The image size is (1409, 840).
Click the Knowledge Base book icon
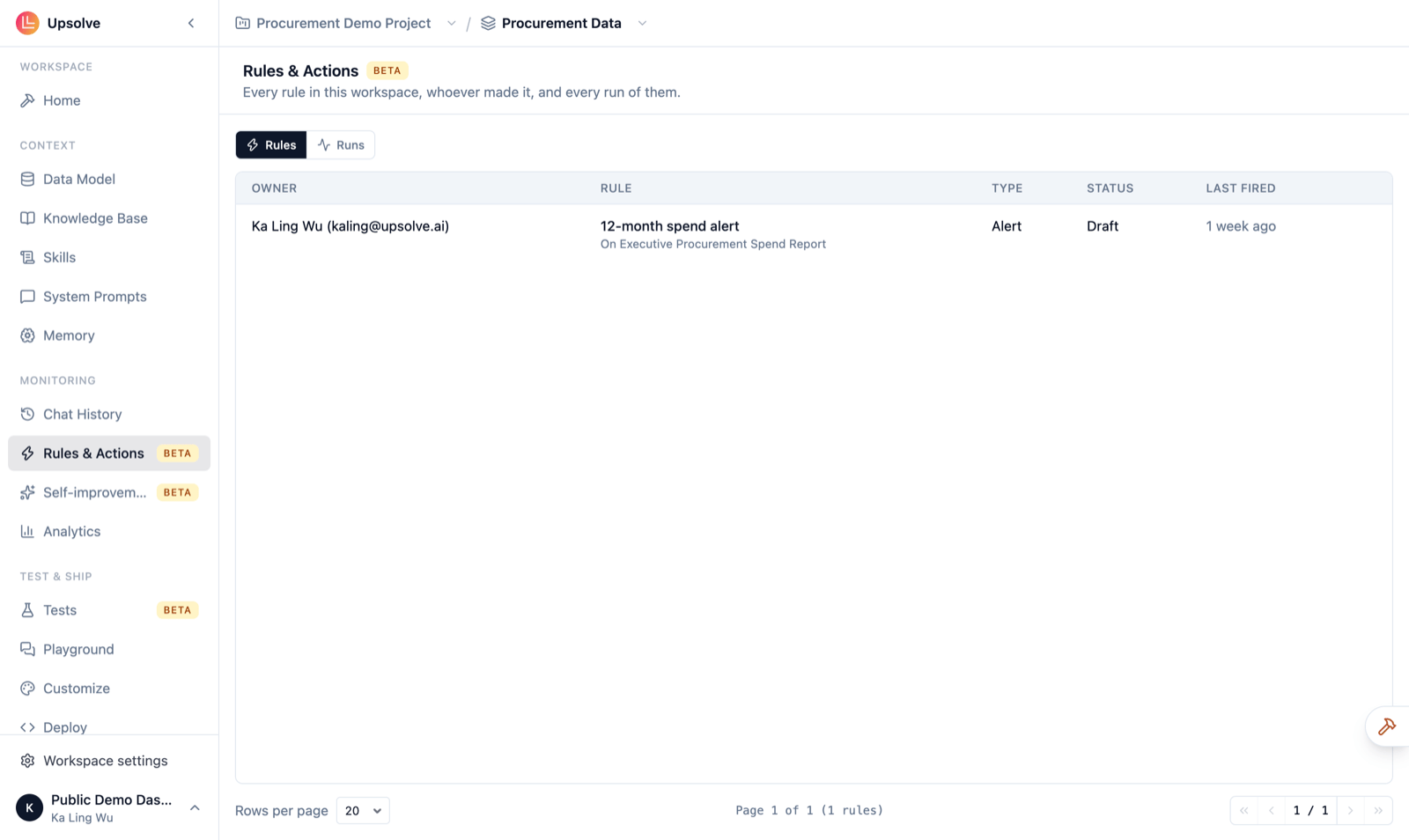click(x=27, y=218)
